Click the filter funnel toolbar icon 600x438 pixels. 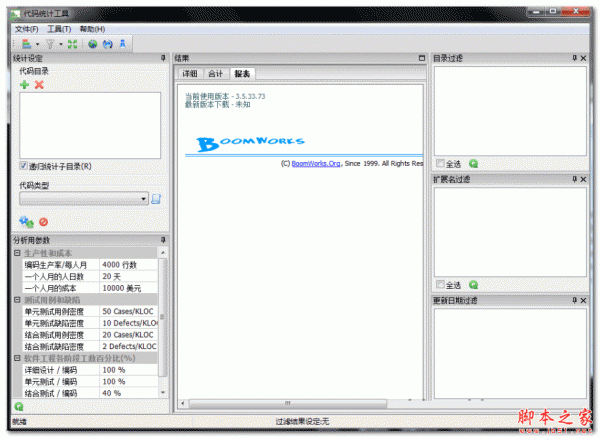coord(50,44)
